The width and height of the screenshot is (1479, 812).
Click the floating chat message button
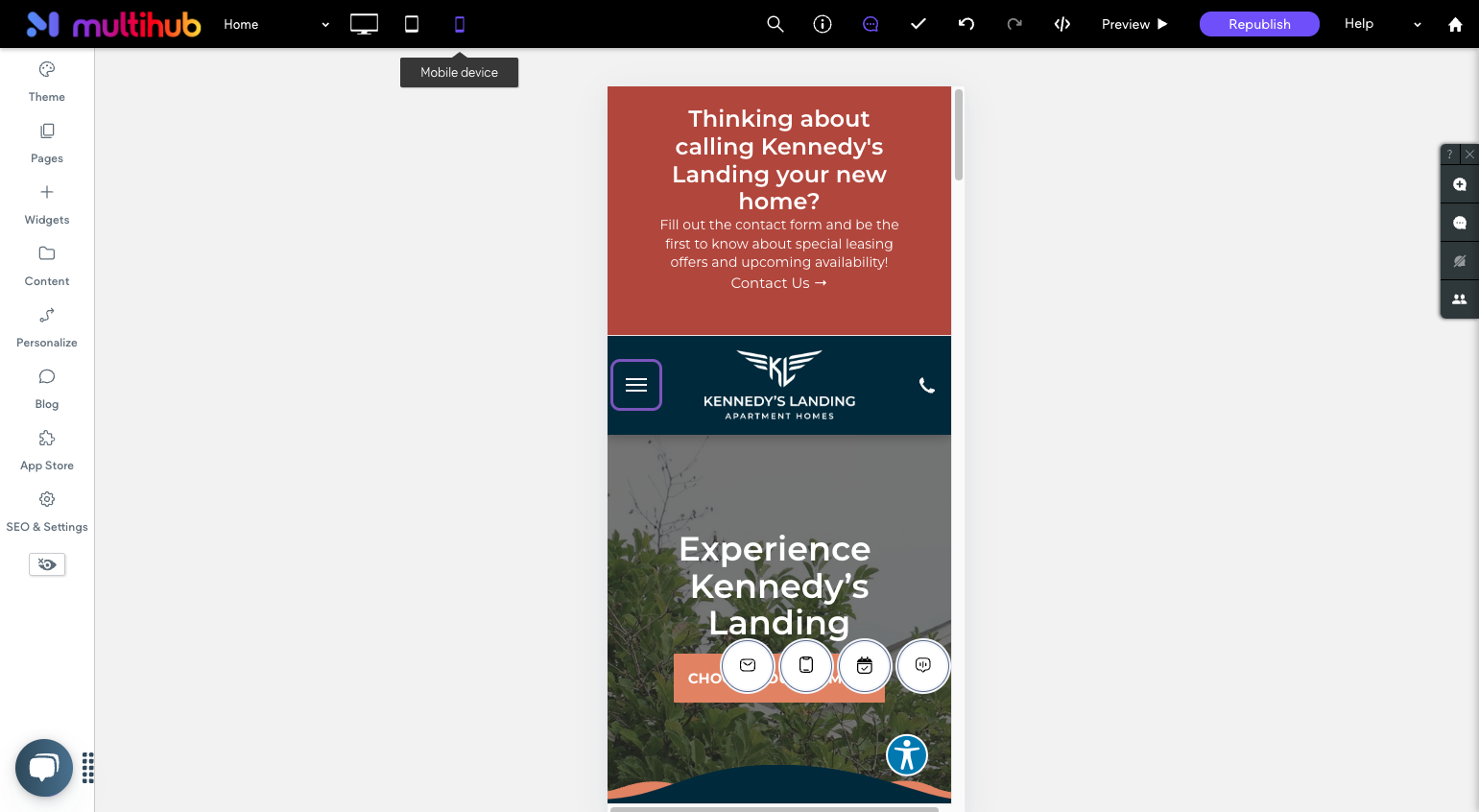coord(923,665)
